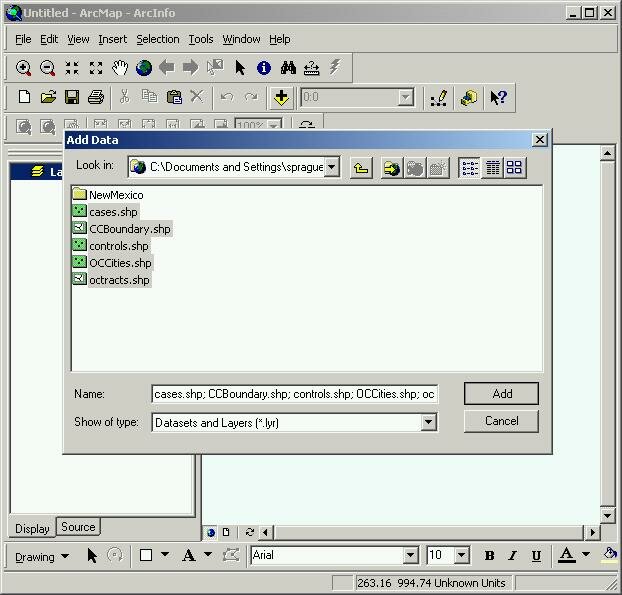Click the Full Extent globe icon
The width and height of the screenshot is (622, 595).
tap(144, 68)
